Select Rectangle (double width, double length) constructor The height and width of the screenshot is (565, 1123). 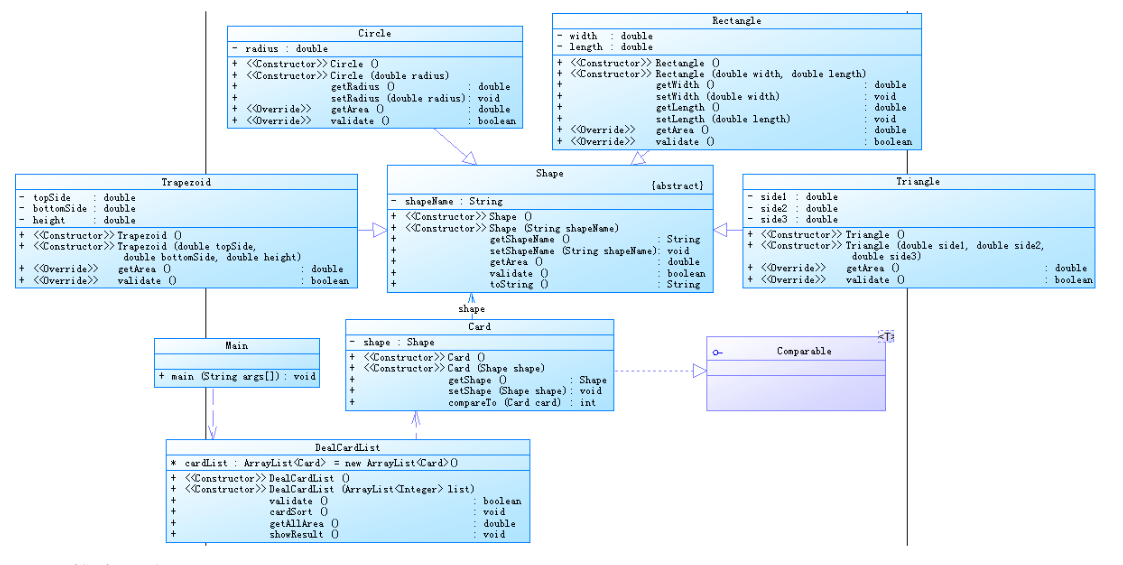click(x=761, y=74)
